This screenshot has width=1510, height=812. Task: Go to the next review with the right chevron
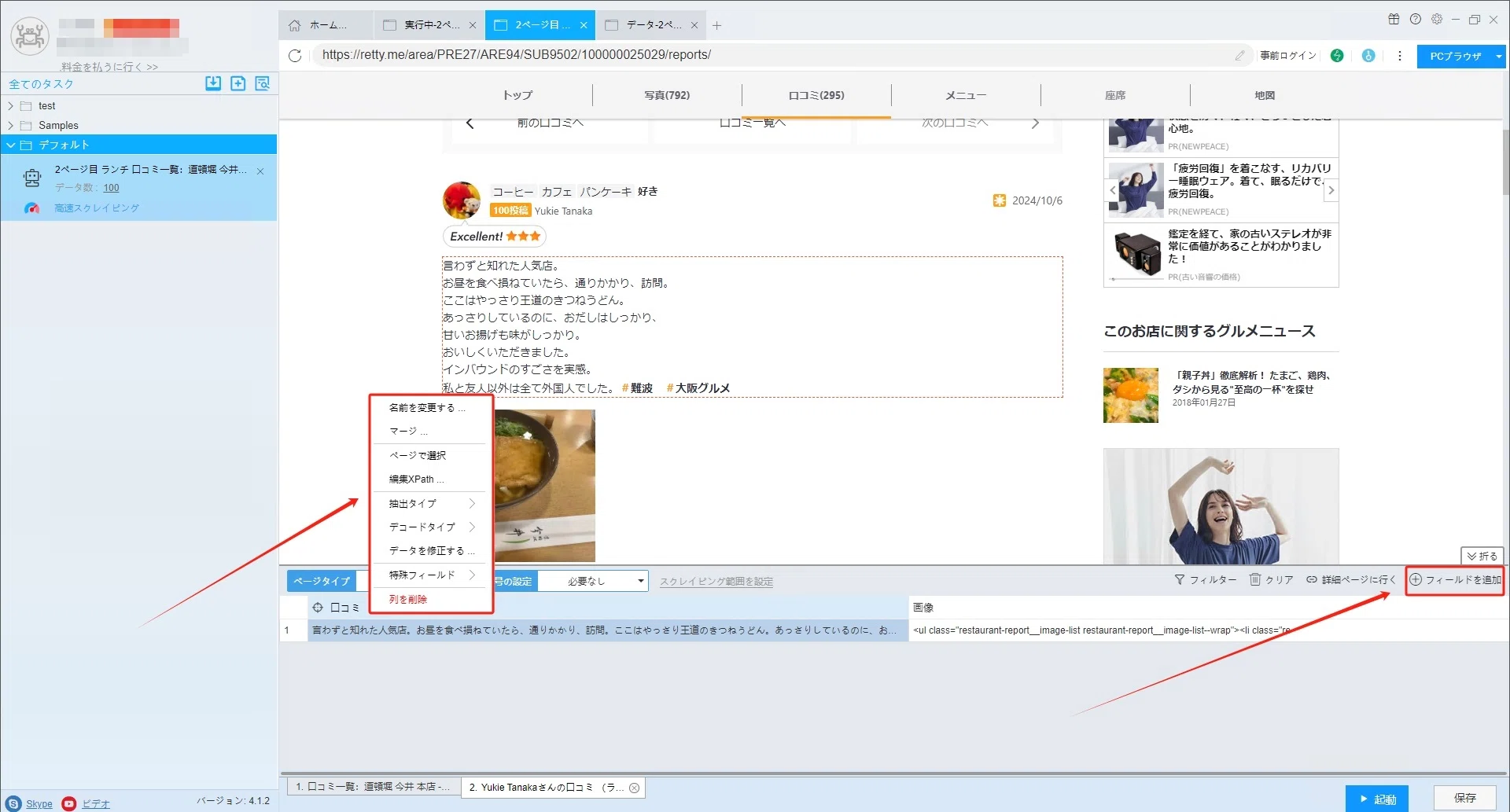[x=1035, y=123]
